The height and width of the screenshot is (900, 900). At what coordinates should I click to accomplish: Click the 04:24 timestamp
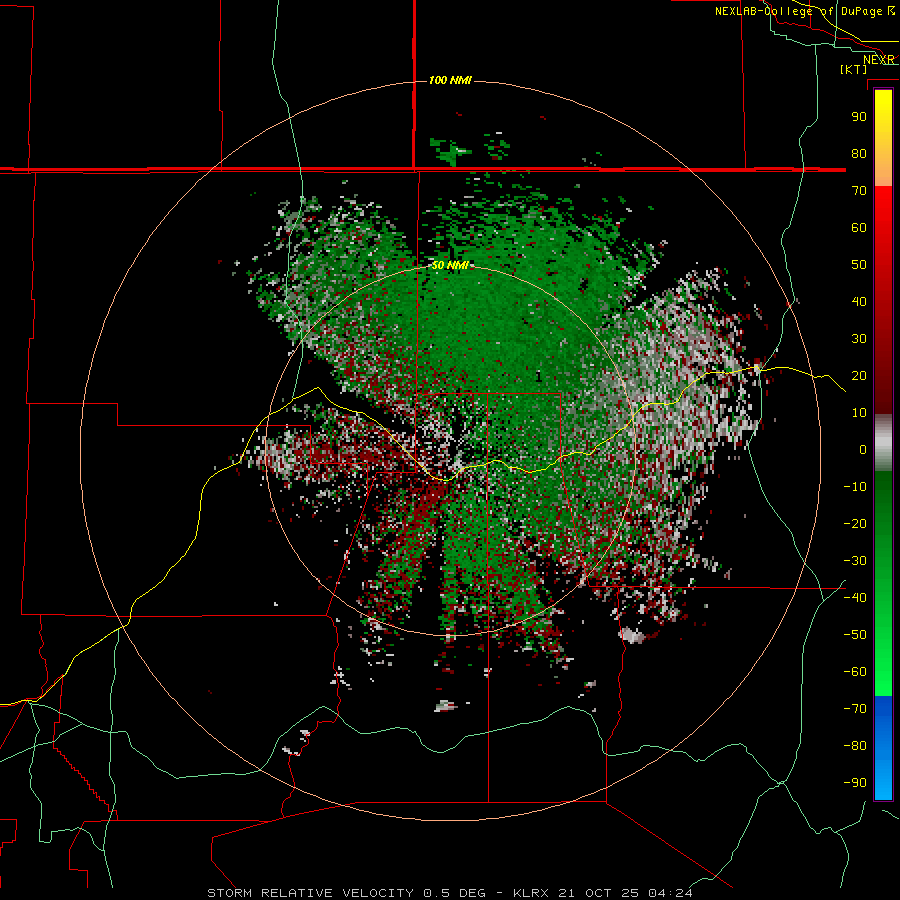point(670,893)
